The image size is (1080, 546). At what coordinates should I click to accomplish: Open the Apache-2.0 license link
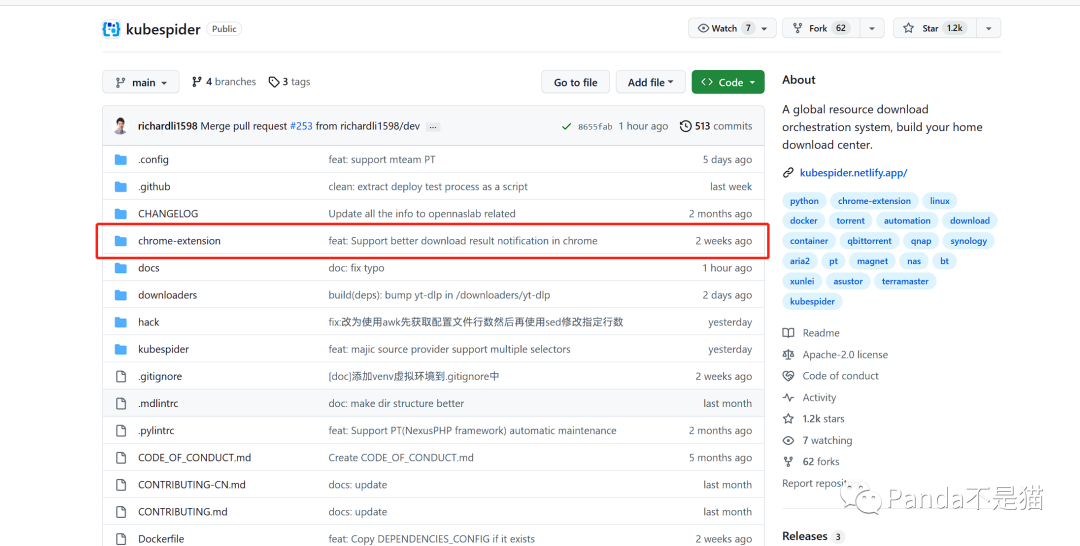click(845, 355)
